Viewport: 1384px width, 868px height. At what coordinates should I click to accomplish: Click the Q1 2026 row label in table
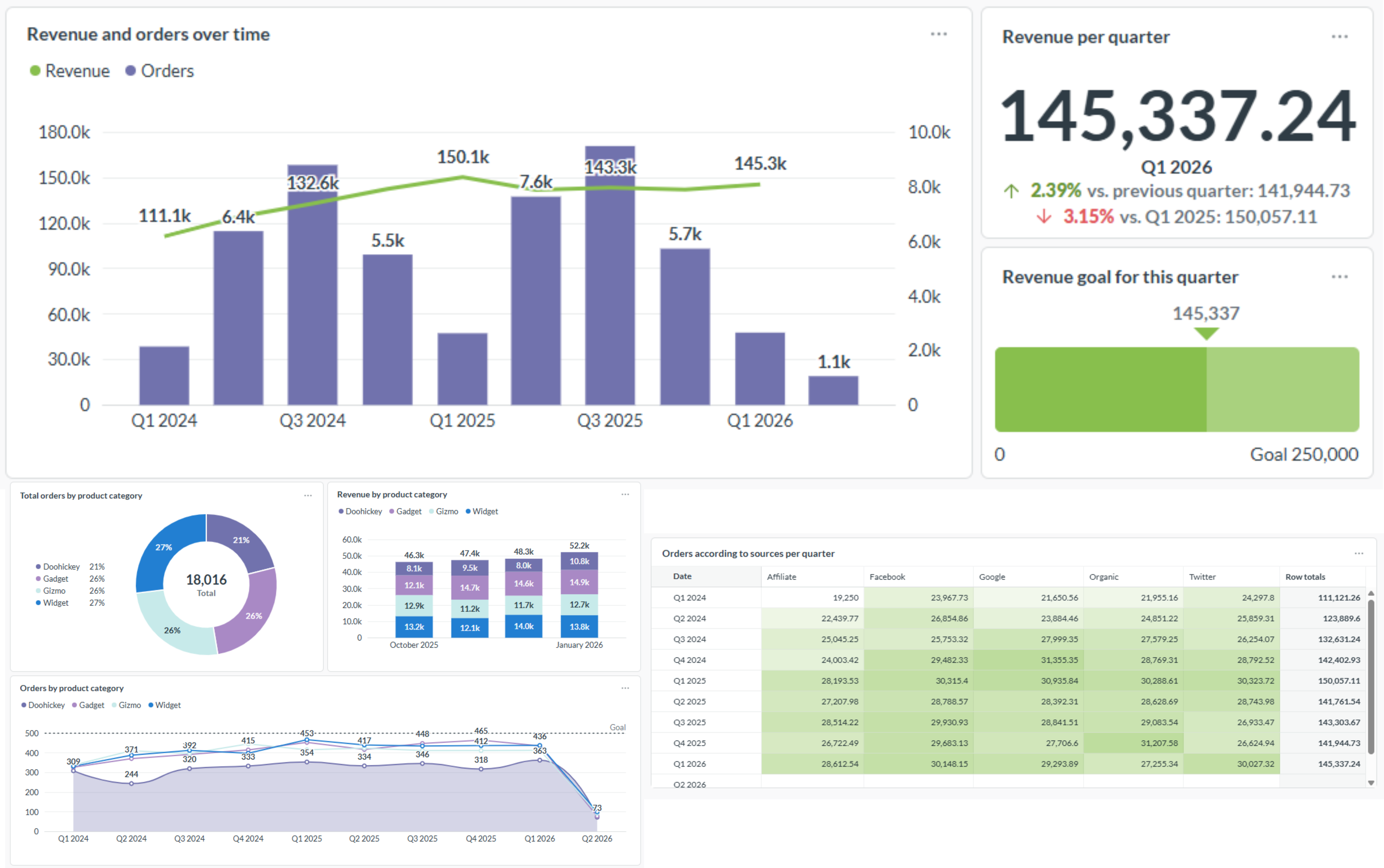[x=690, y=764]
